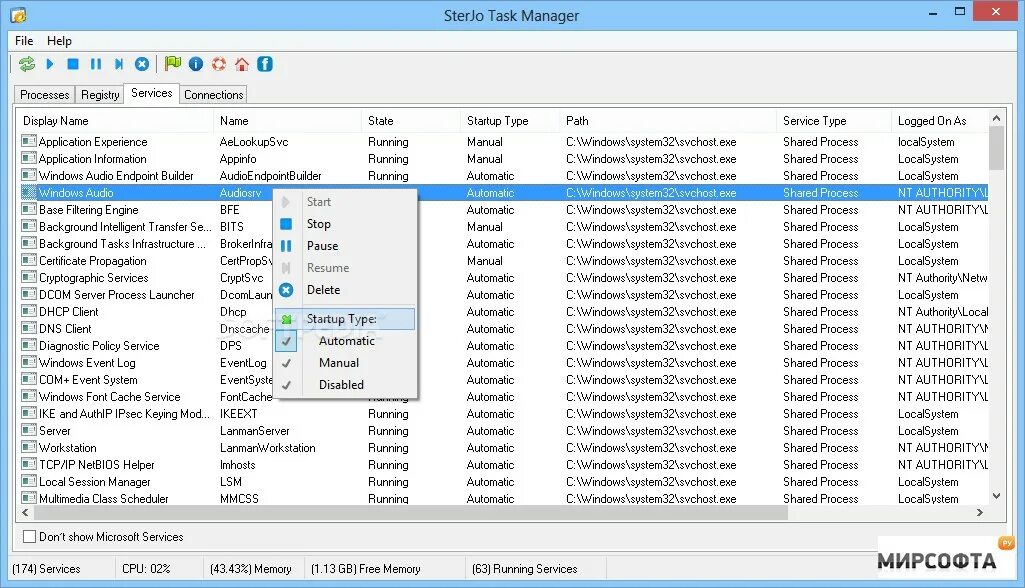This screenshot has height=588, width=1025.
Task: Select the Diagnostic Policy Service row
Action: click(503, 346)
